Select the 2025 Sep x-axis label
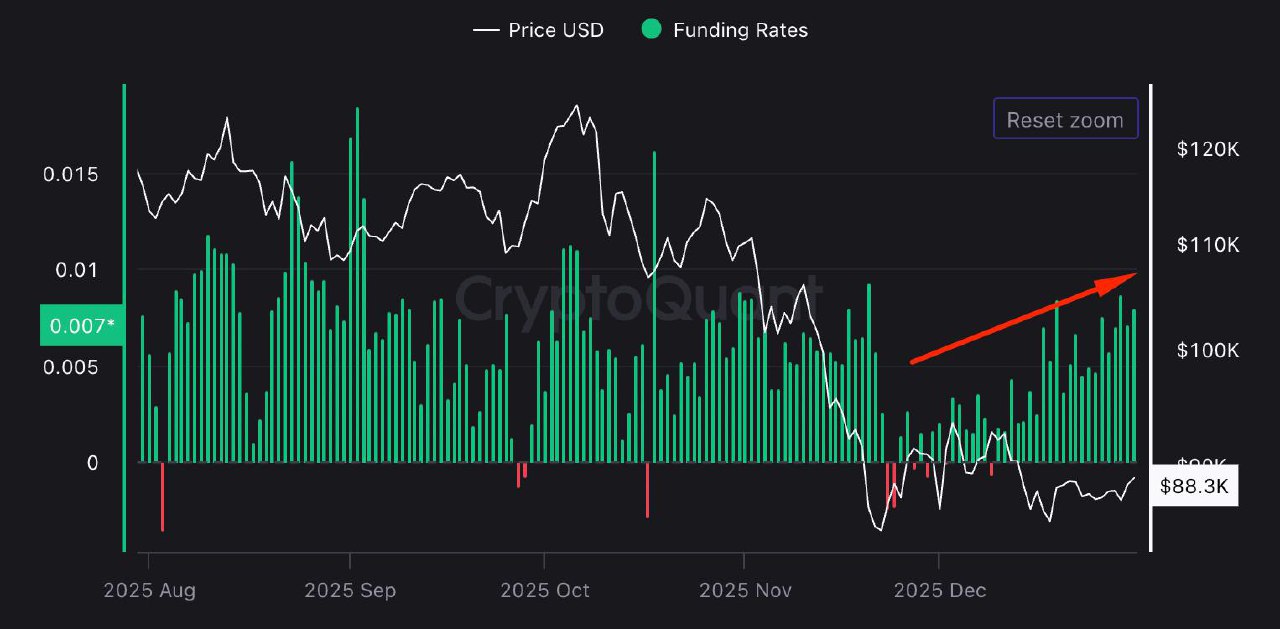 350,590
